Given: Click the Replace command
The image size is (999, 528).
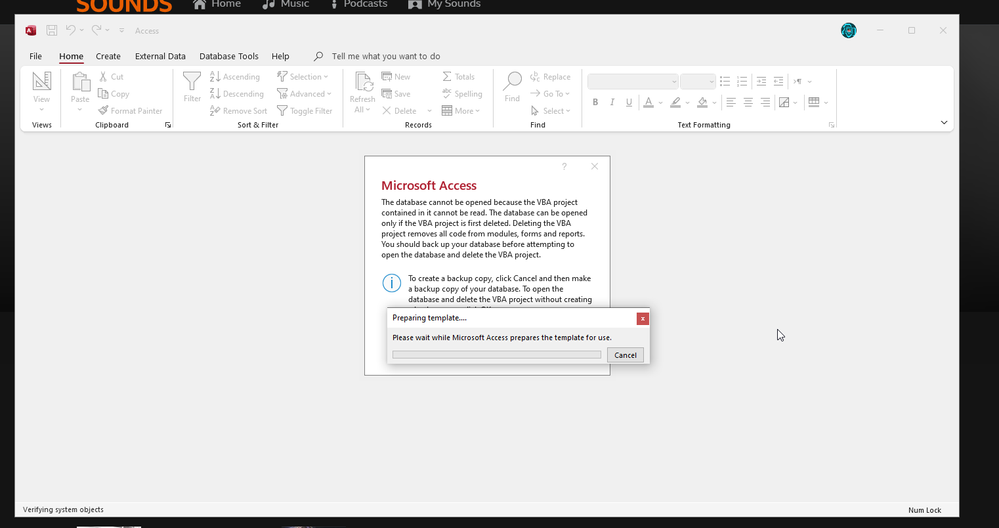Looking at the screenshot, I should tap(550, 76).
